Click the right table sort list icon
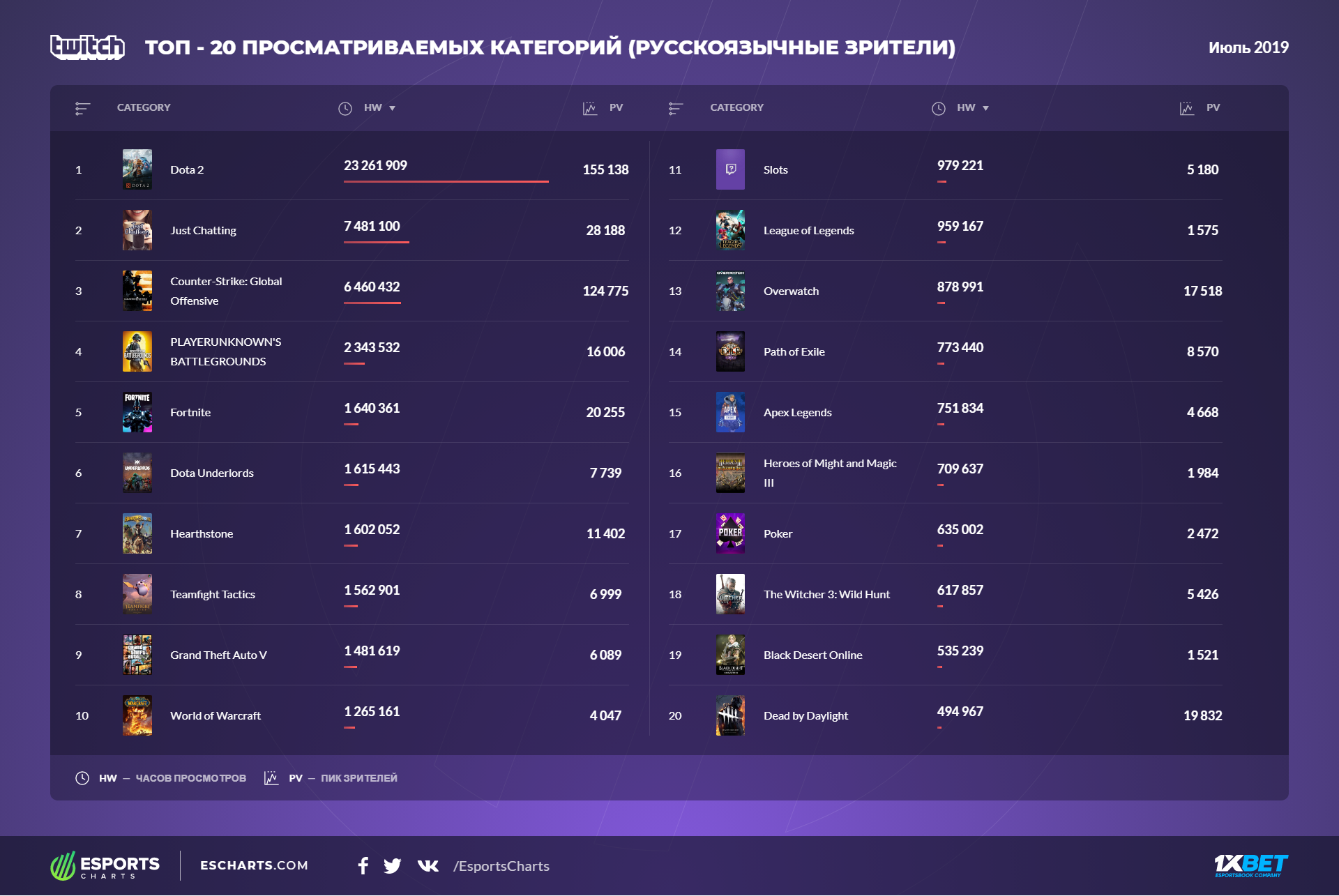 (675, 108)
